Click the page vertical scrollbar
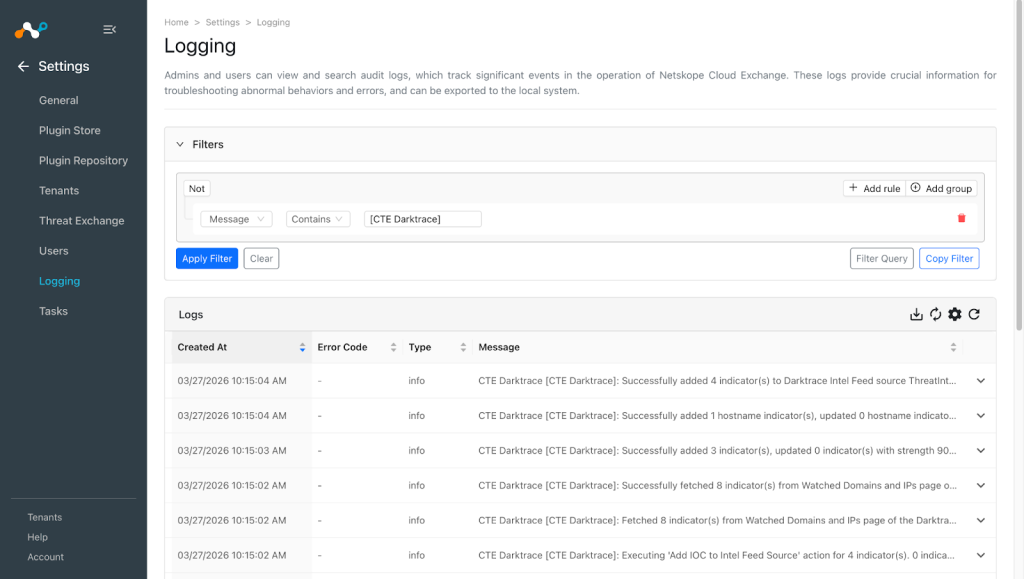The image size is (1024, 579). [x=1019, y=163]
